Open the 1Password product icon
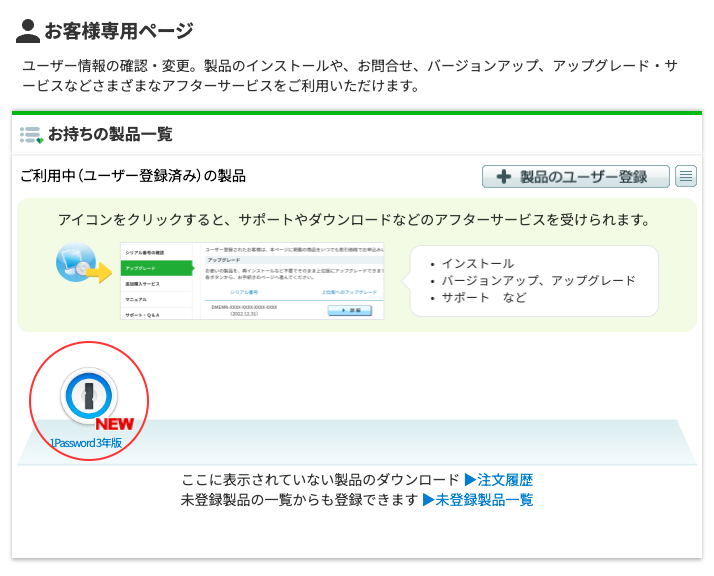This screenshot has width=714, height=576. (89, 396)
